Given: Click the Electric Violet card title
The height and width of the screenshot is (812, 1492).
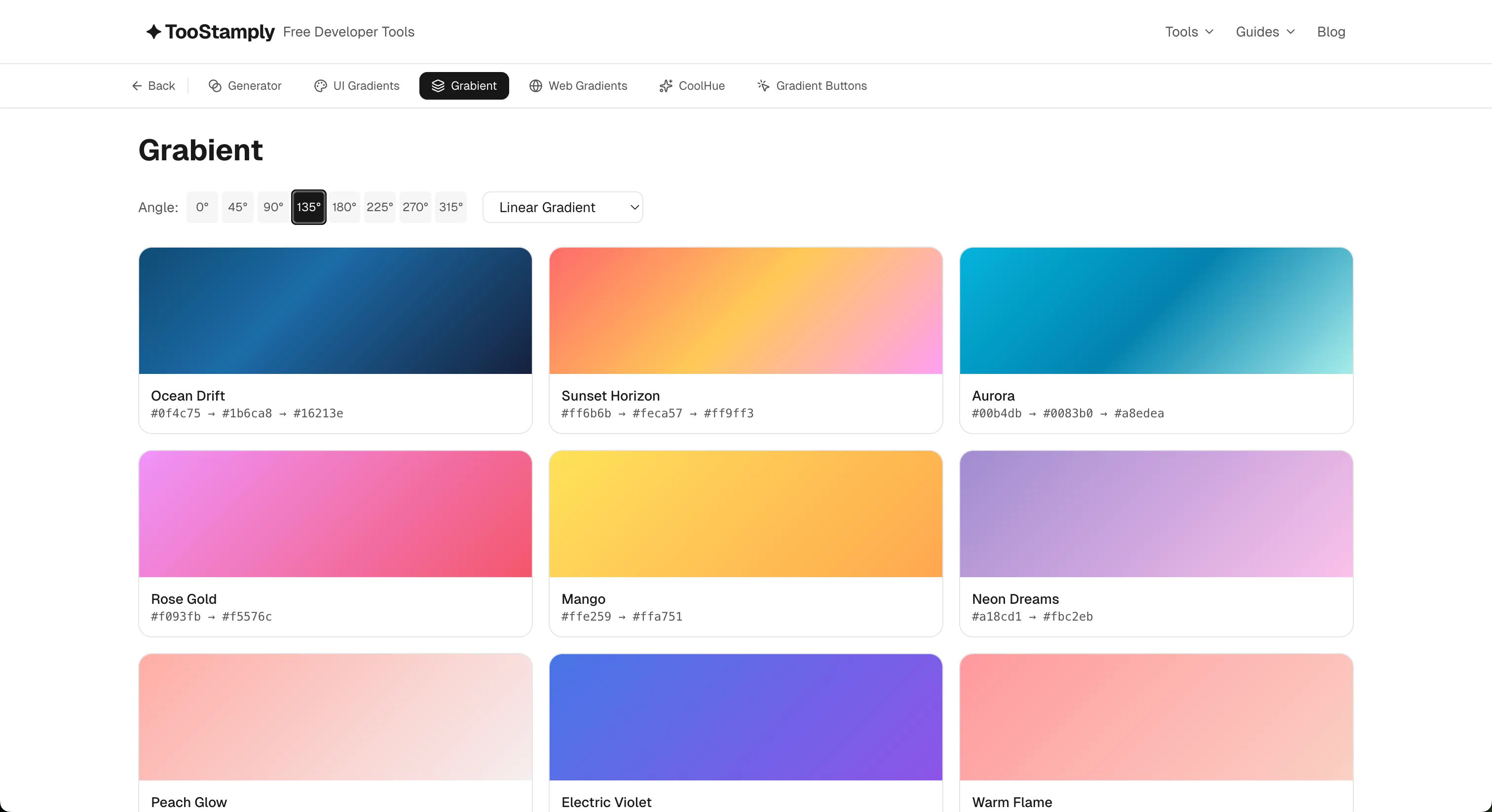Looking at the screenshot, I should point(606,802).
